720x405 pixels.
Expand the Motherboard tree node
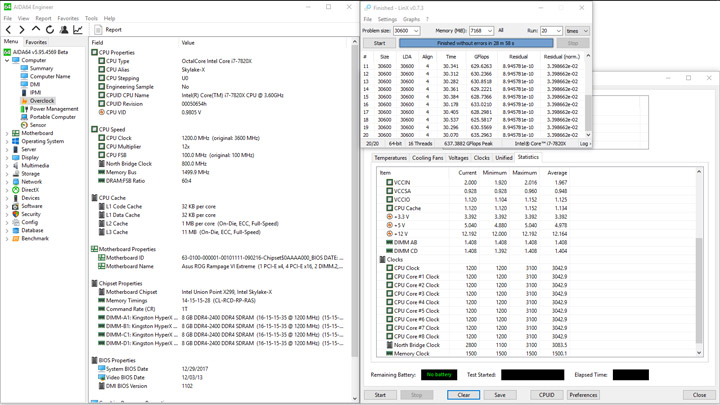(7, 133)
